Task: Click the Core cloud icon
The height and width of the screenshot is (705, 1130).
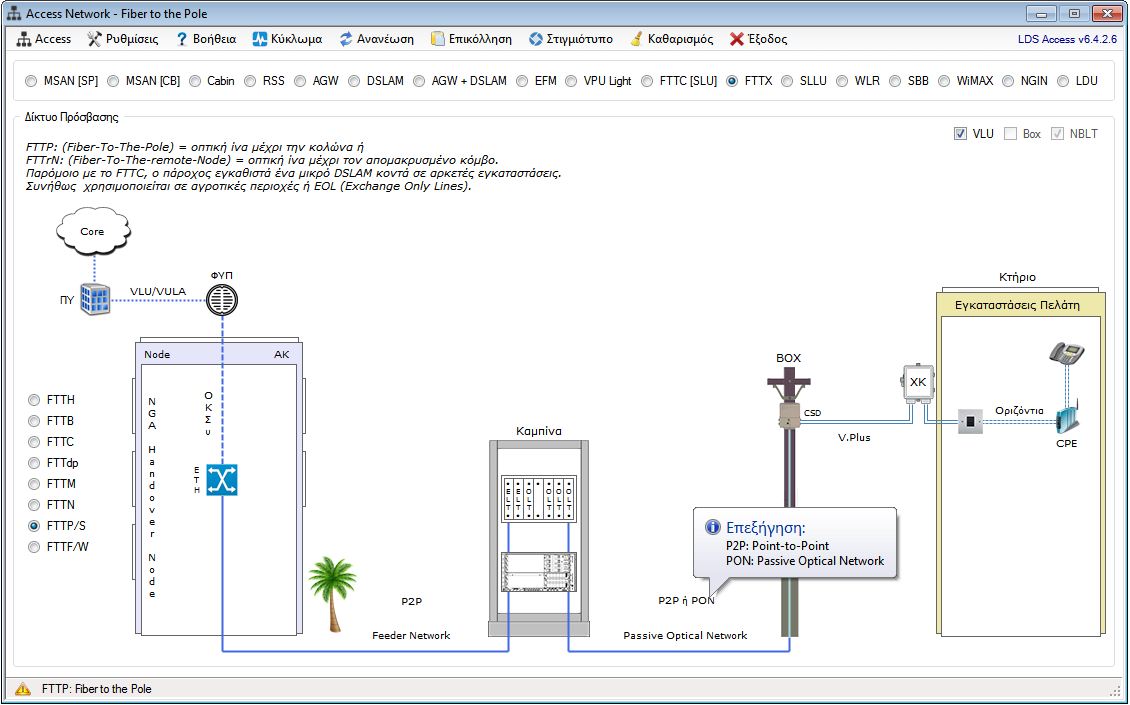Action: pyautogui.click(x=92, y=232)
